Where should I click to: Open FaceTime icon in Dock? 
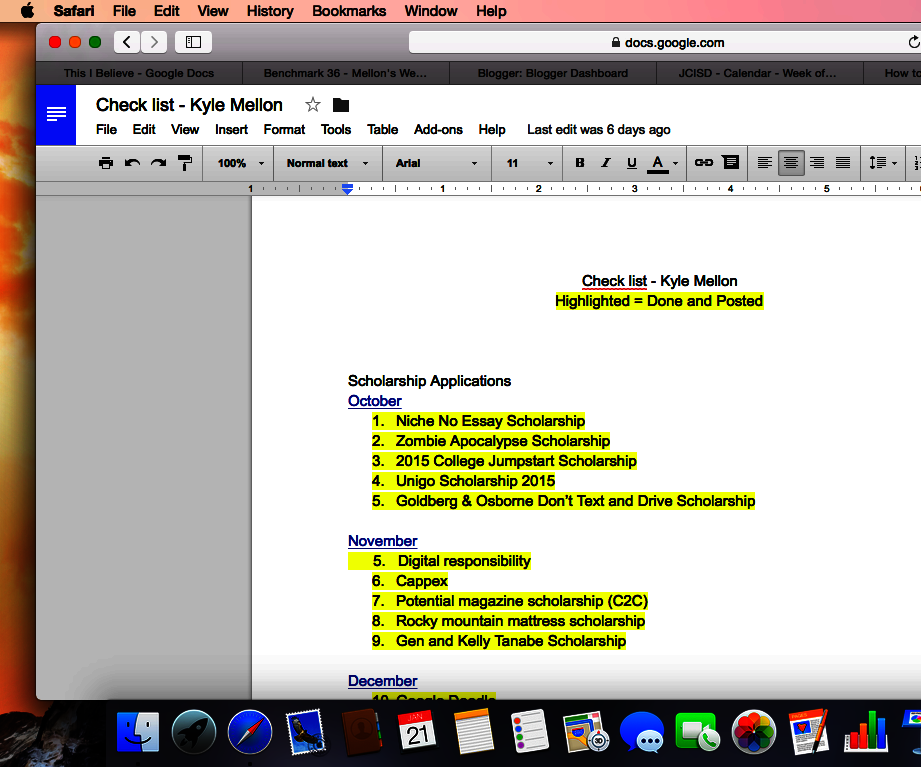pyautogui.click(x=697, y=732)
